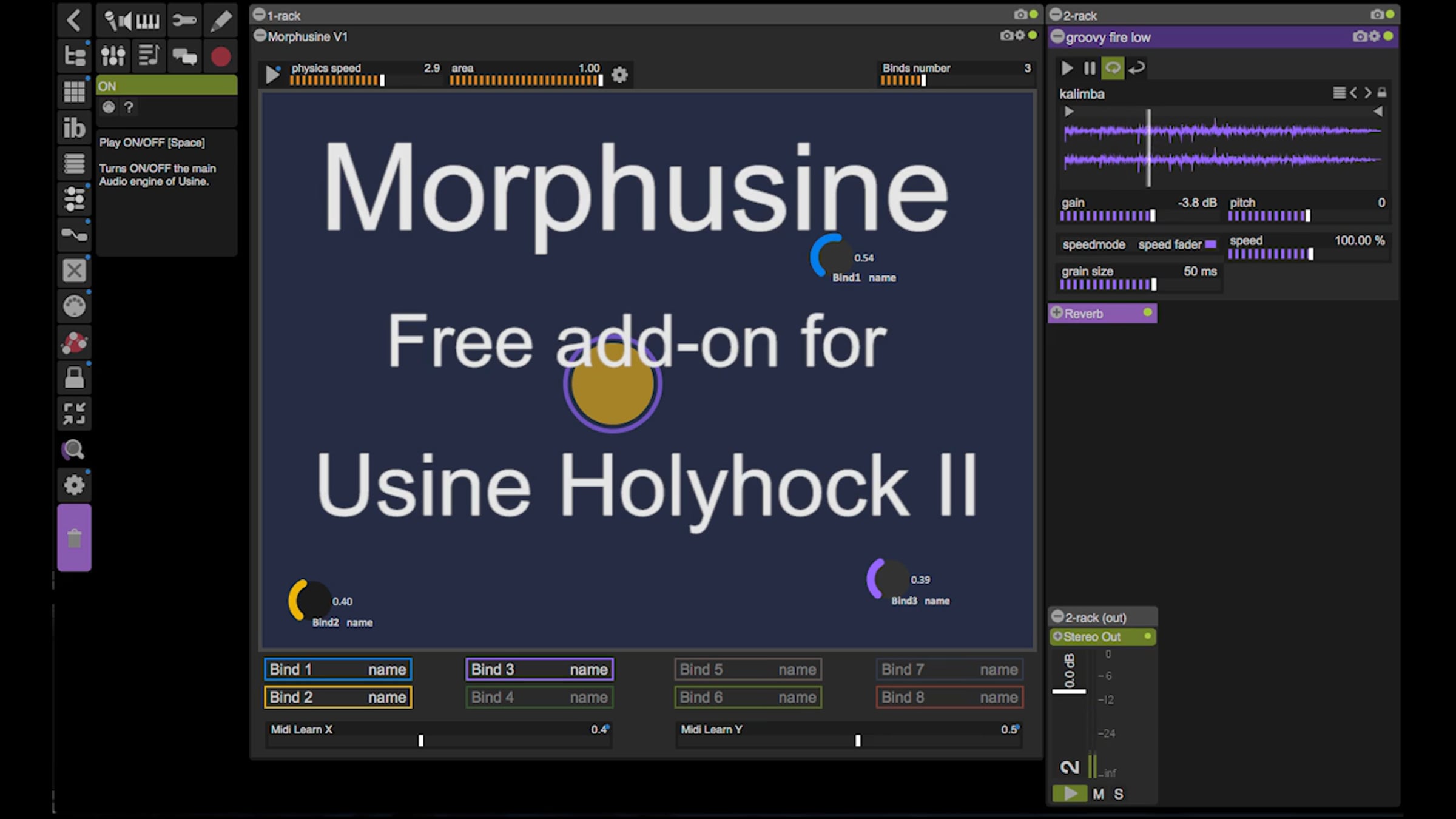The width and height of the screenshot is (1456, 819).
Task: Collapse the 2-rack (out) section
Action: click(1057, 617)
